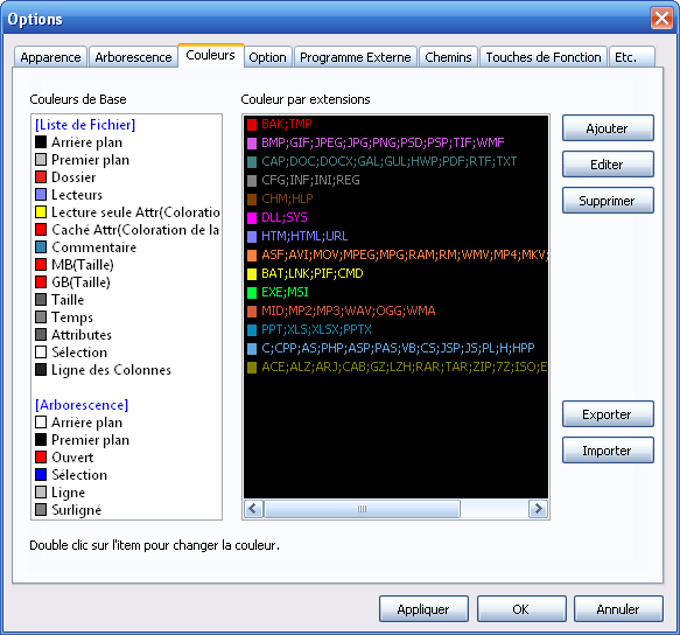Select Sélection under Liste de Fichier
This screenshot has height=635, width=680.
(x=79, y=352)
